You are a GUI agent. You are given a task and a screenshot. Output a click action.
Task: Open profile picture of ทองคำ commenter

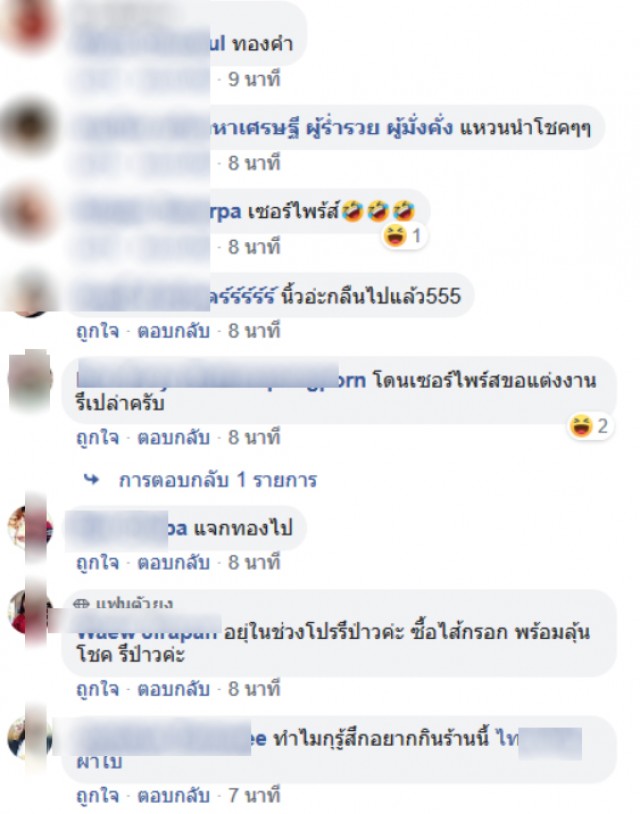click(x=27, y=24)
